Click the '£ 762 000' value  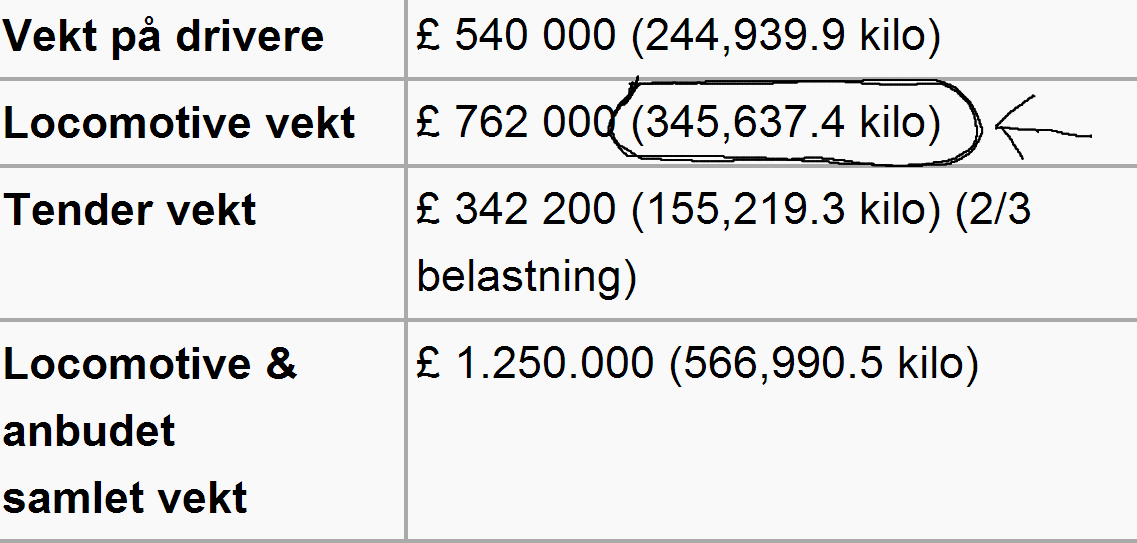[516, 123]
